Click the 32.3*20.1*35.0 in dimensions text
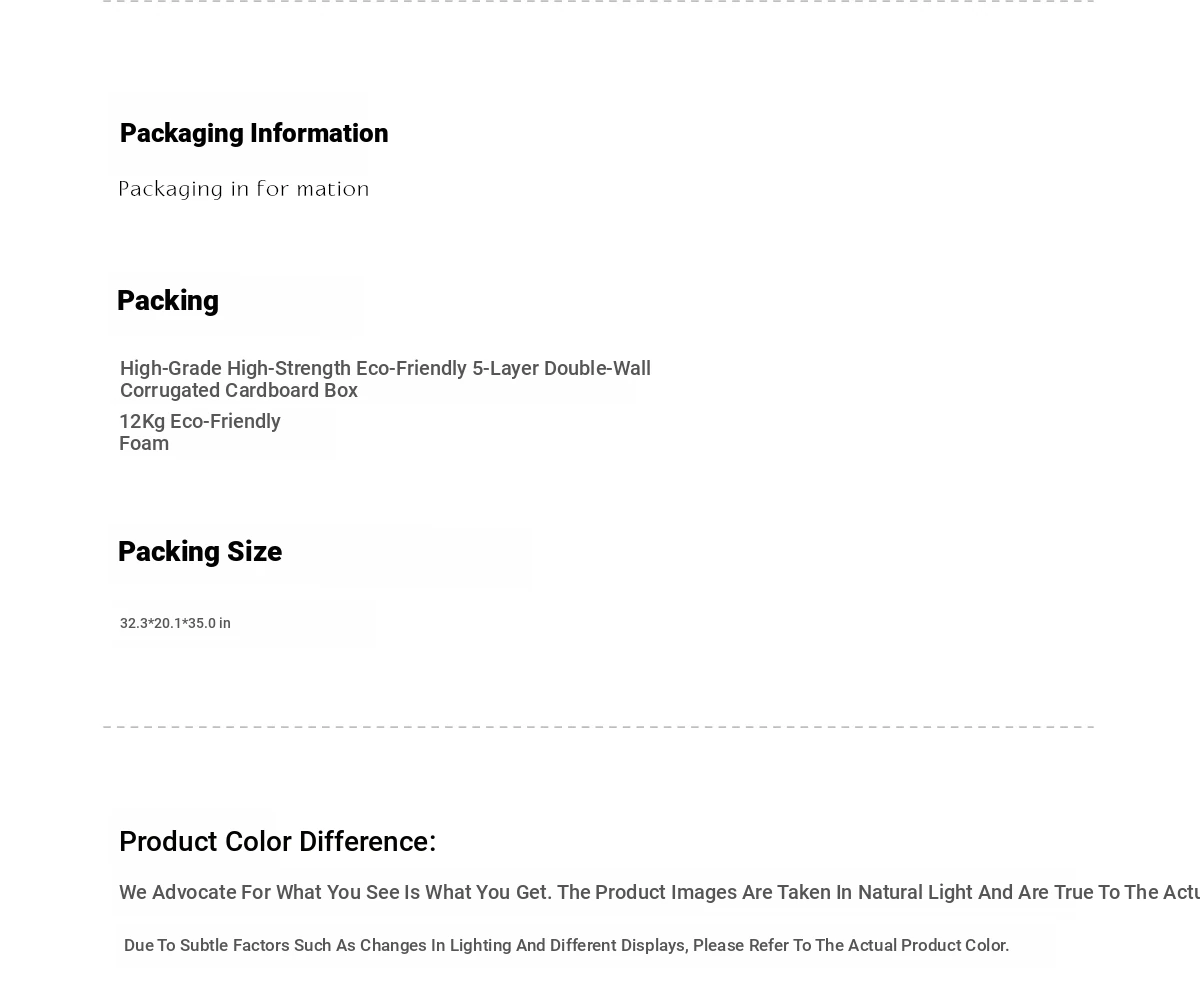Image resolution: width=1200 pixels, height=997 pixels. 175,623
